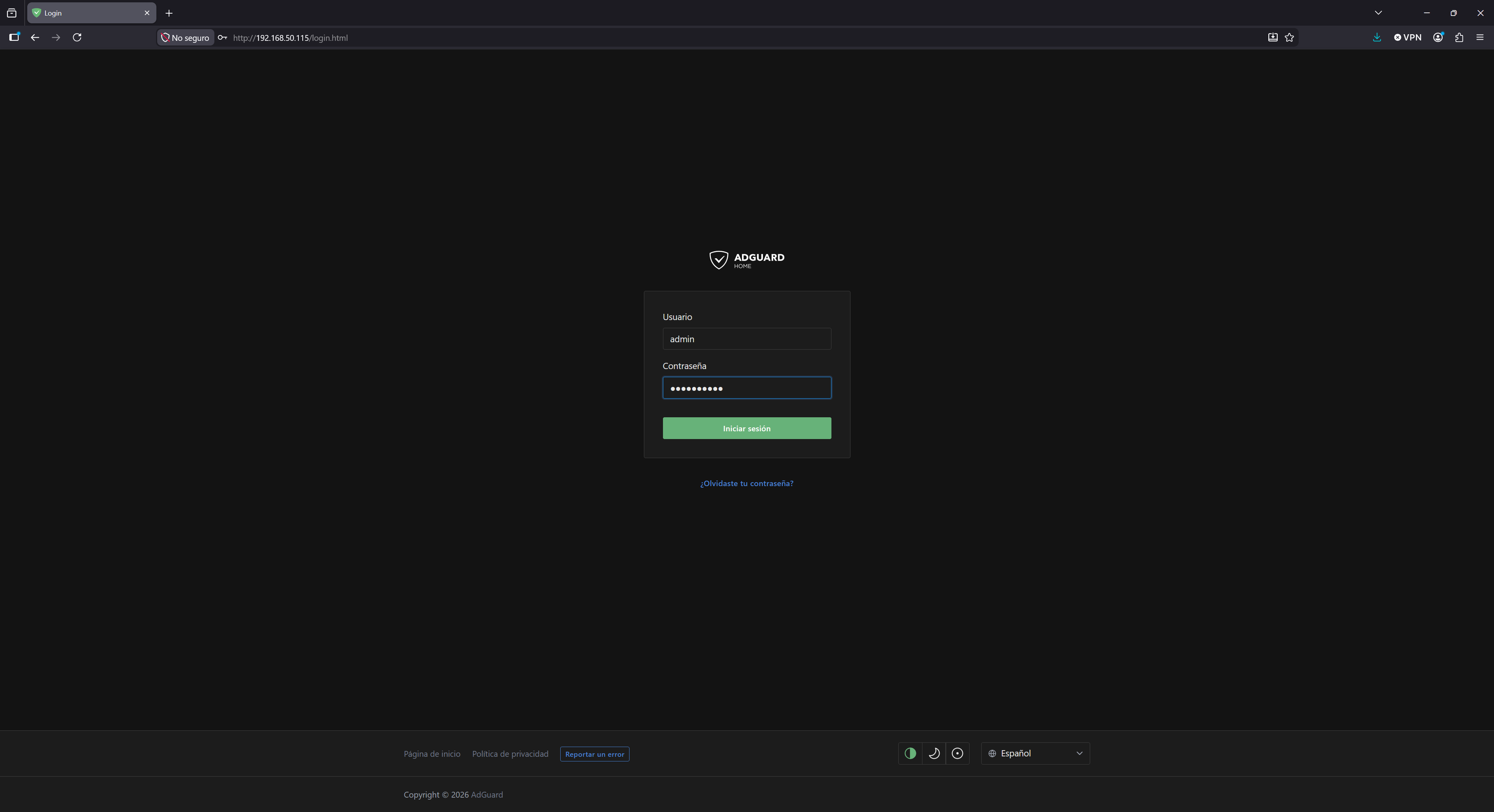Toggle the browser sidebar icon
Viewport: 1494px width, 812px height.
tap(14, 38)
